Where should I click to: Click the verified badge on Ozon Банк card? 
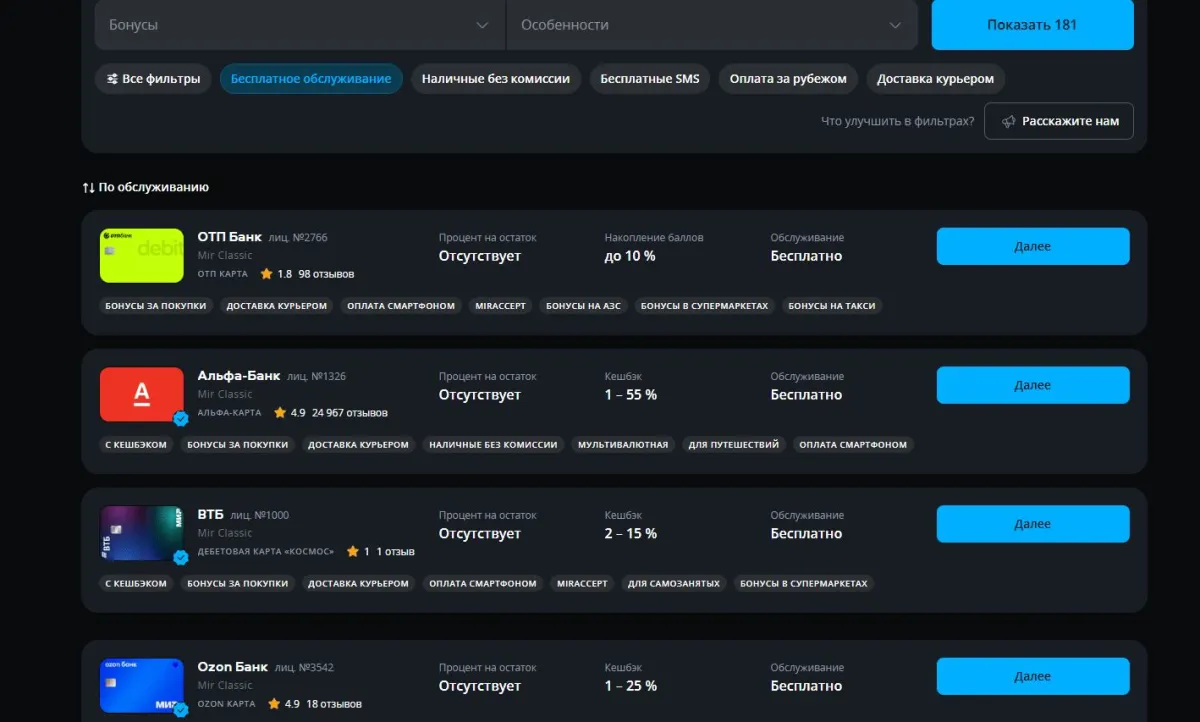click(x=181, y=710)
